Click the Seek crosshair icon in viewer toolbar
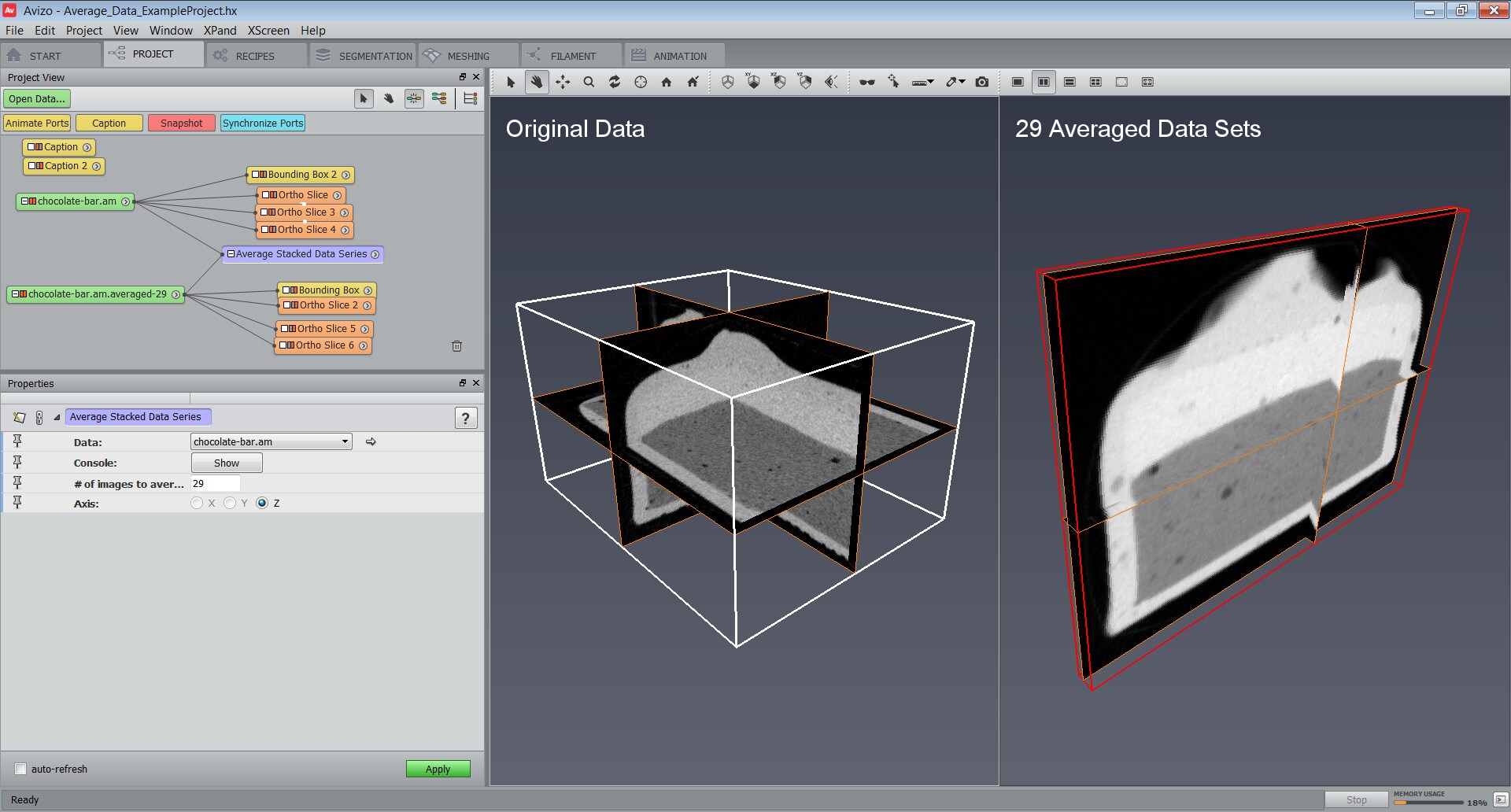1511x812 pixels. (x=641, y=82)
